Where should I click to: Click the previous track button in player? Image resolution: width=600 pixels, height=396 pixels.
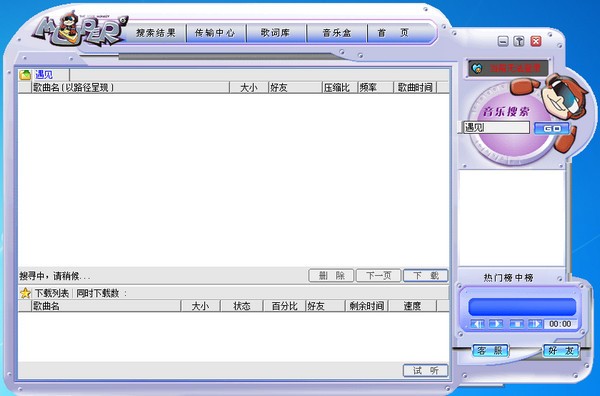pyautogui.click(x=477, y=324)
